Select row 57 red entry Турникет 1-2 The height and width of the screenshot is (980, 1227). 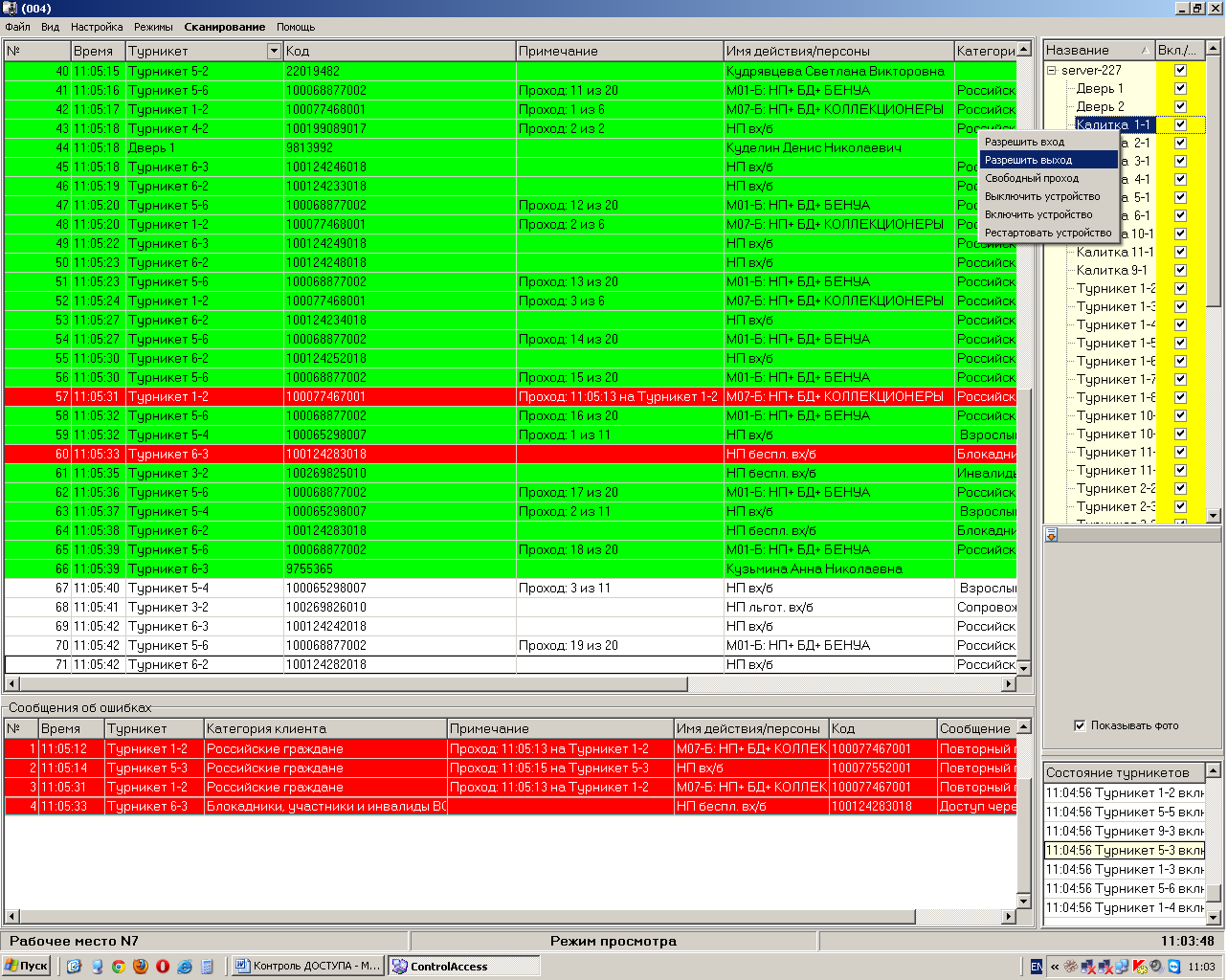pyautogui.click(x=510, y=396)
